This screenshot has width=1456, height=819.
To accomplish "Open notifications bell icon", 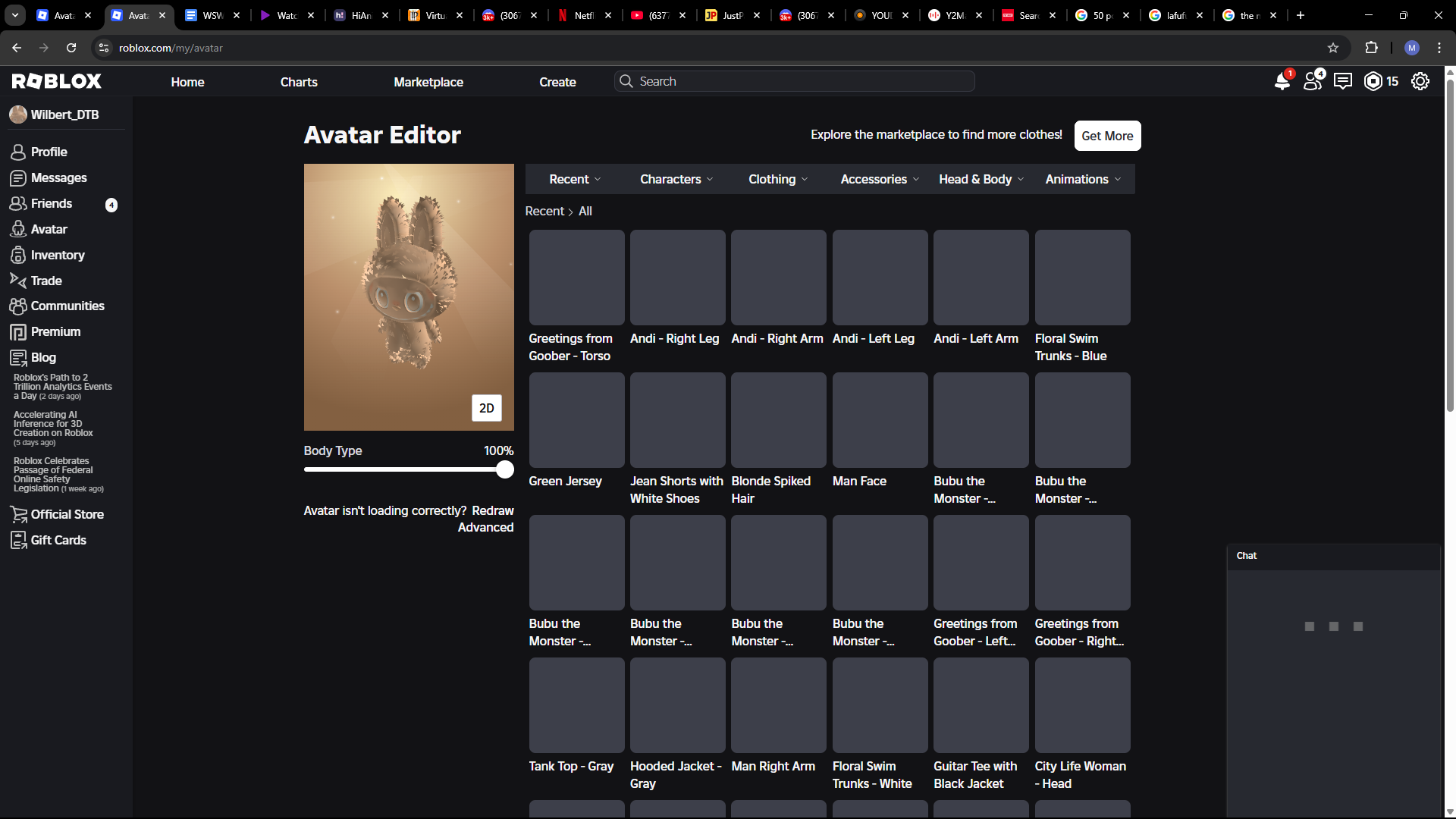I will click(1282, 81).
